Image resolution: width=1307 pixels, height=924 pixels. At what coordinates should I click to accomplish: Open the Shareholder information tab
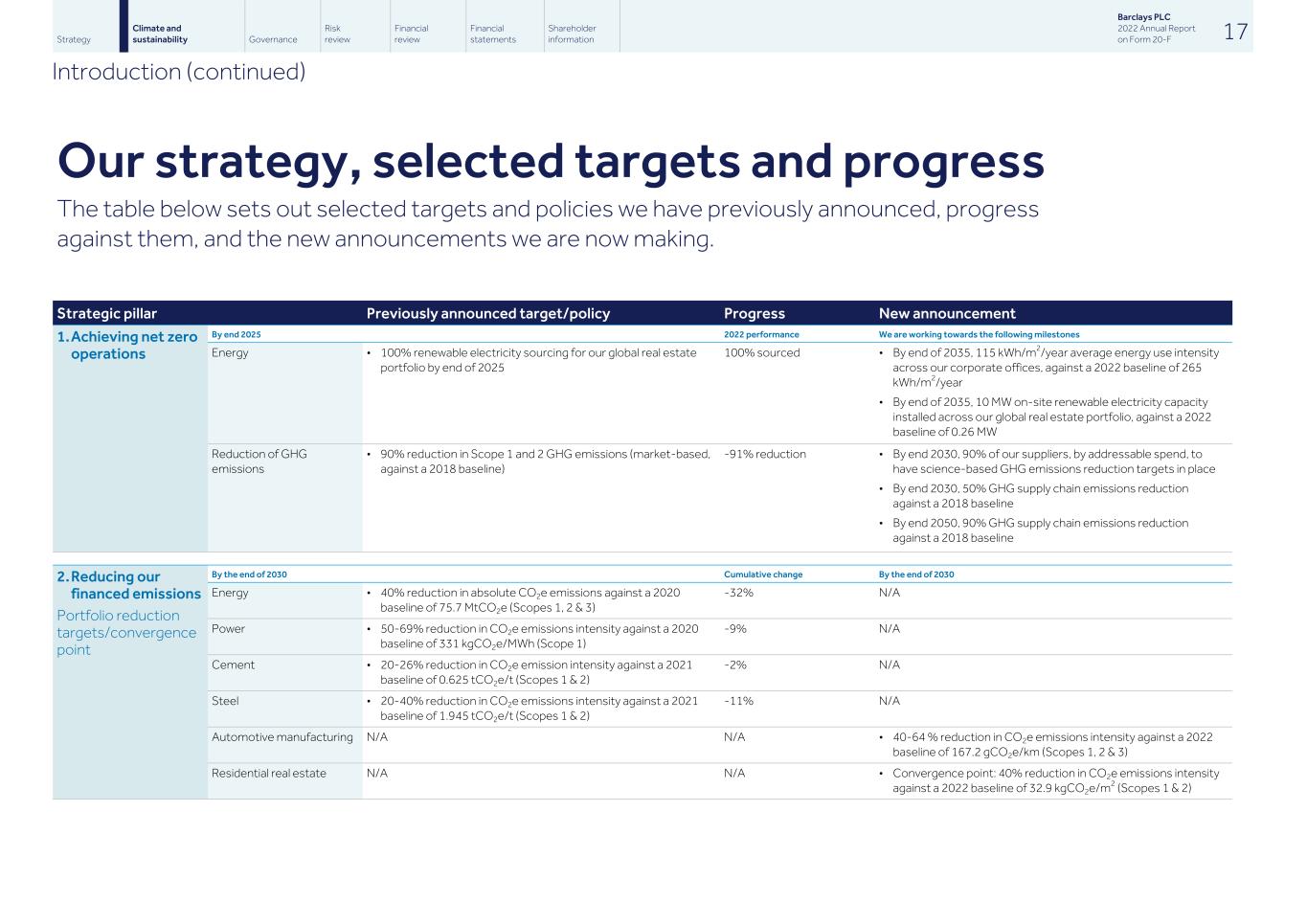(572, 34)
